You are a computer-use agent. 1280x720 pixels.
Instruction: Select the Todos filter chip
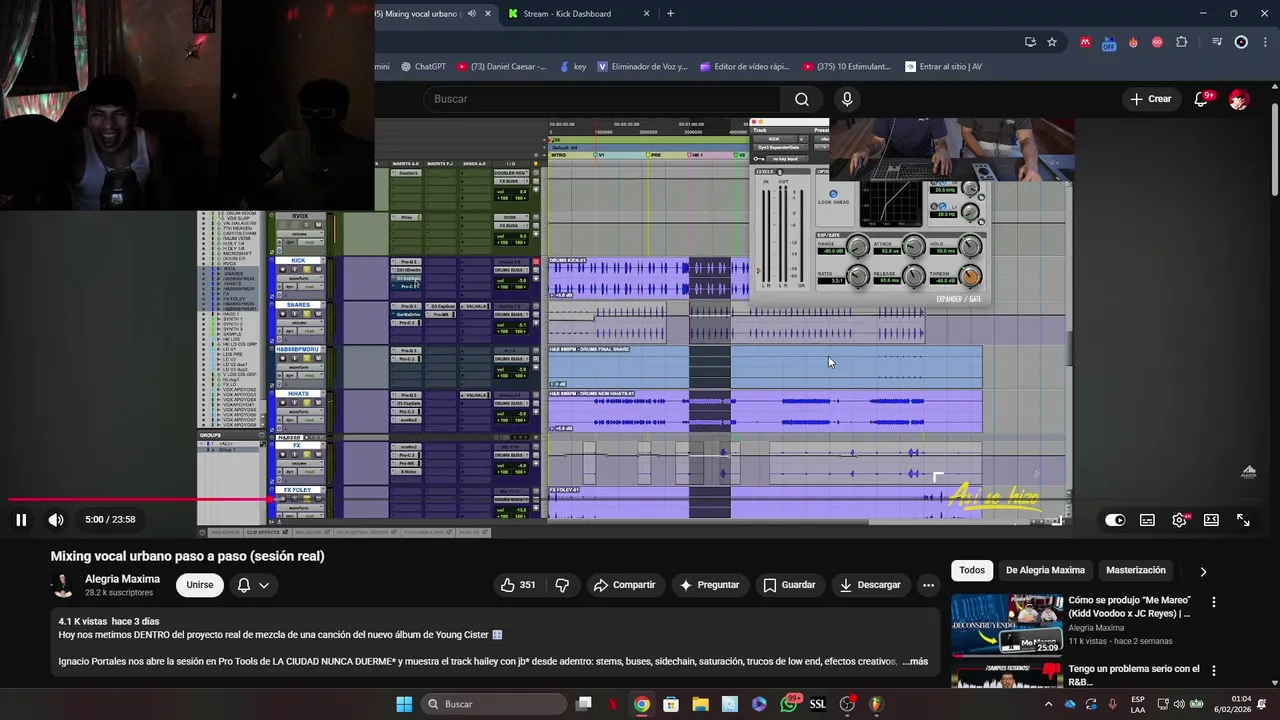[972, 570]
